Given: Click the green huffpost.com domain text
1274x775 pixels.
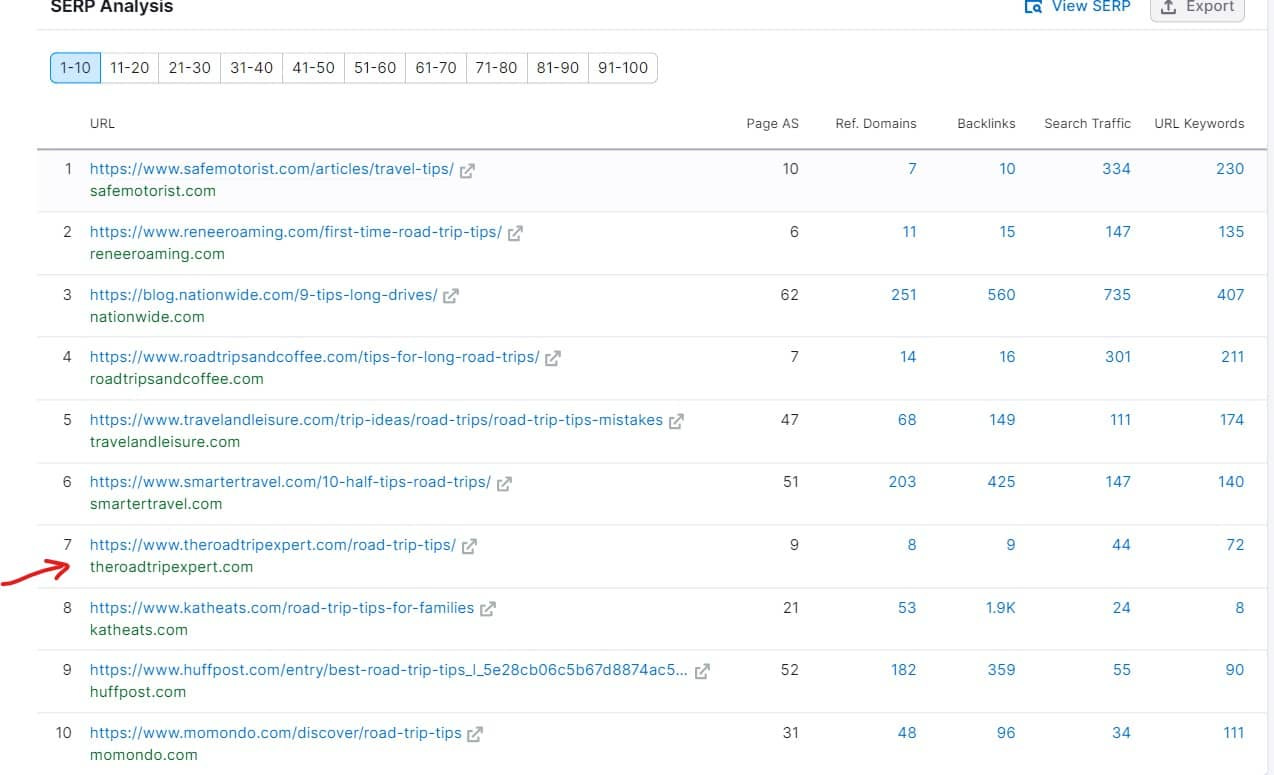Looking at the screenshot, I should pyautogui.click(x=138, y=692).
